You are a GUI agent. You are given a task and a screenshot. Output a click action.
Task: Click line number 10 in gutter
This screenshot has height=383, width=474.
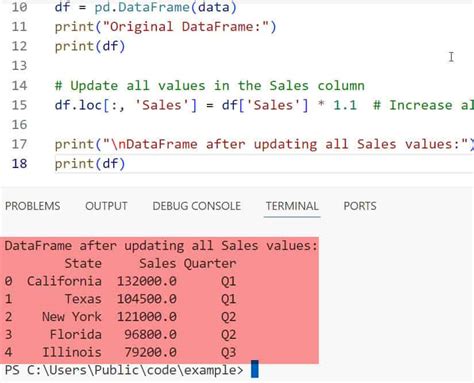pyautogui.click(x=19, y=7)
